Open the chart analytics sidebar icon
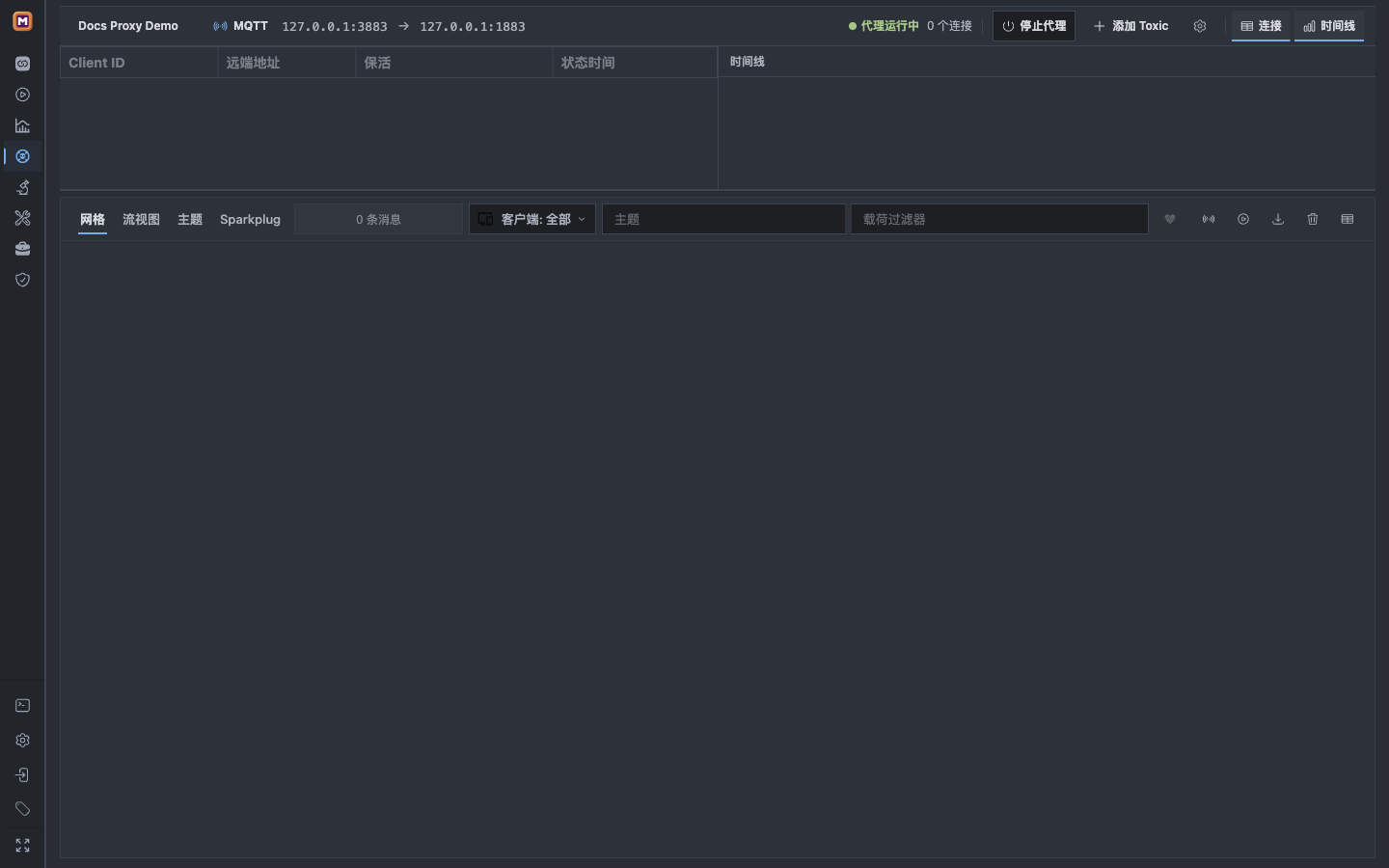The width and height of the screenshot is (1389, 868). (22, 125)
